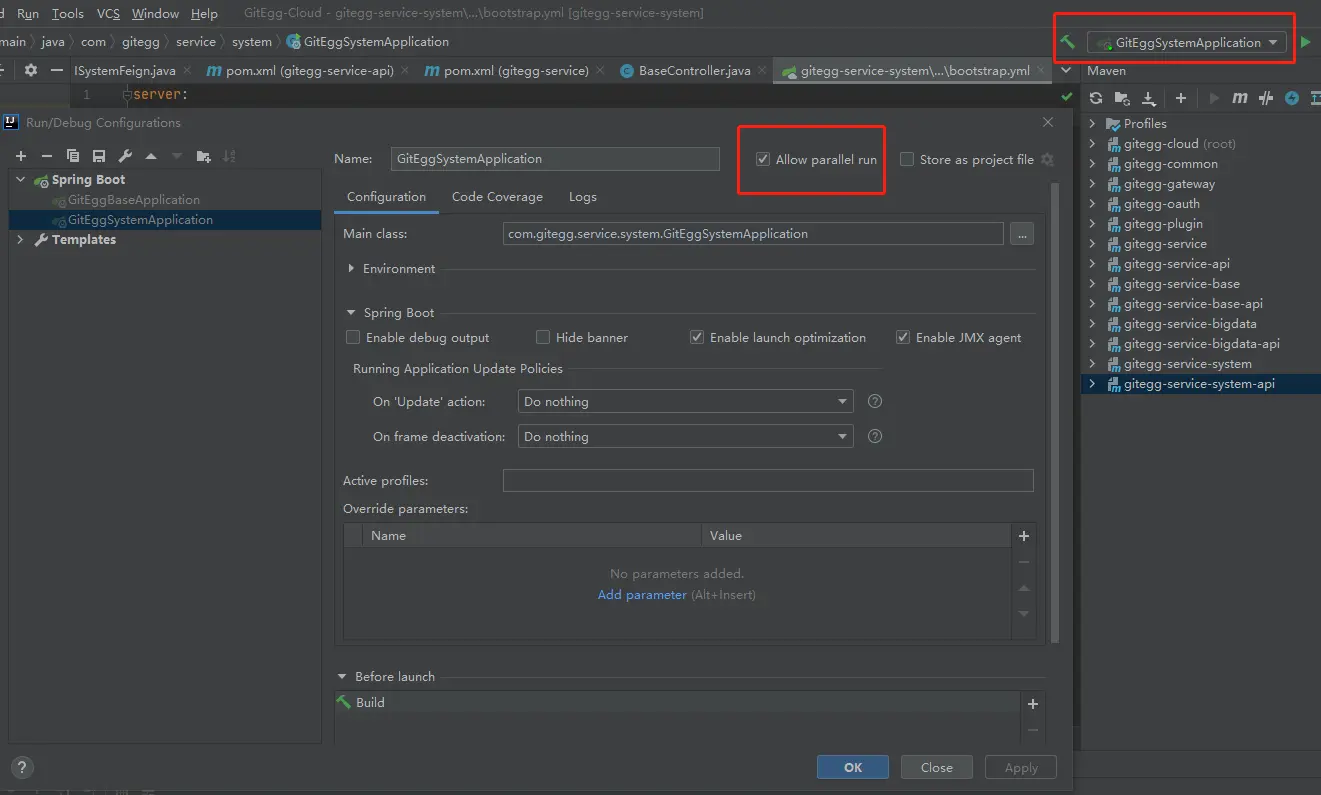Select the Configuration tab

tap(386, 197)
